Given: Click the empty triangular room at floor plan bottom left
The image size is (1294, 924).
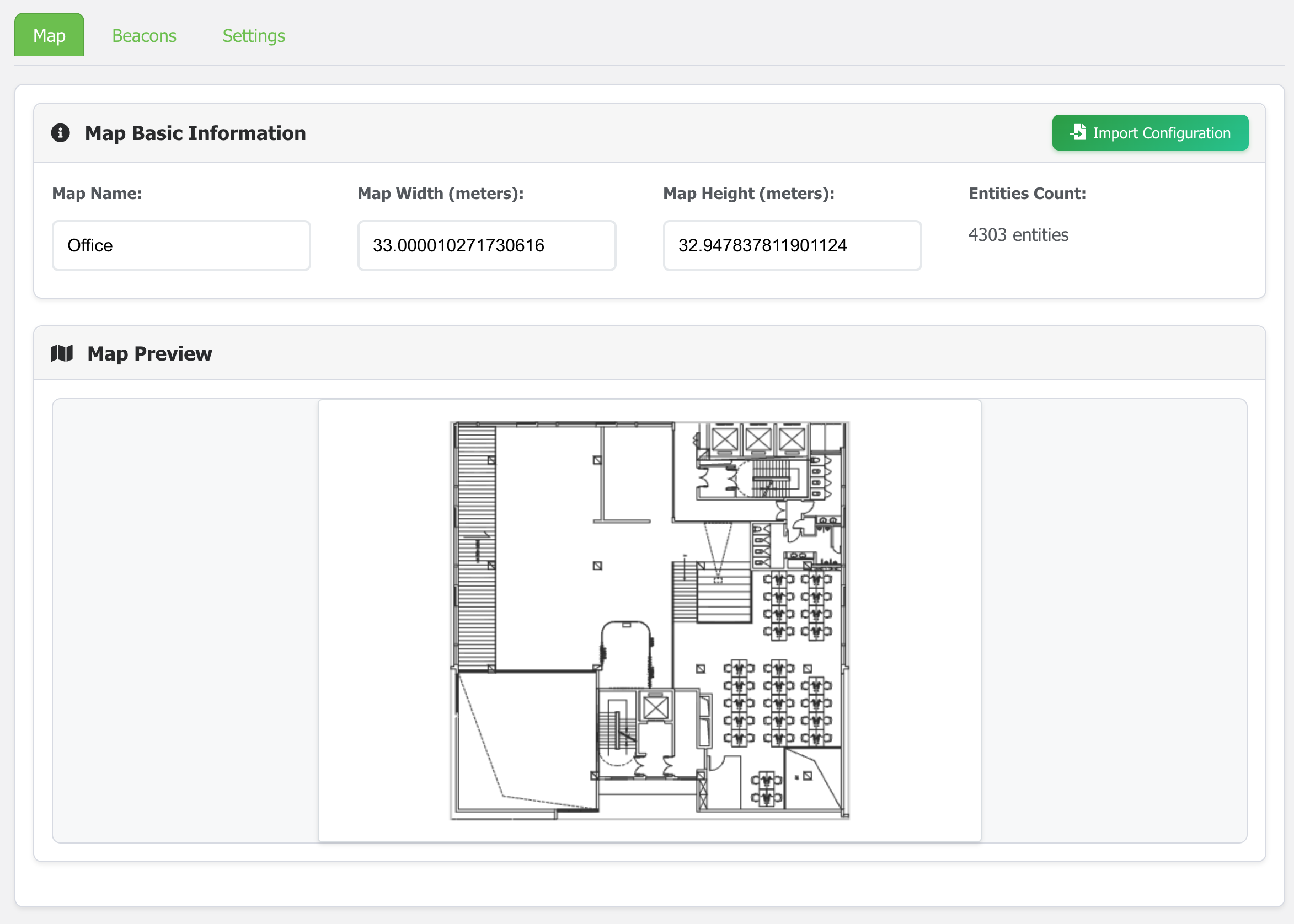Looking at the screenshot, I should click(527, 740).
